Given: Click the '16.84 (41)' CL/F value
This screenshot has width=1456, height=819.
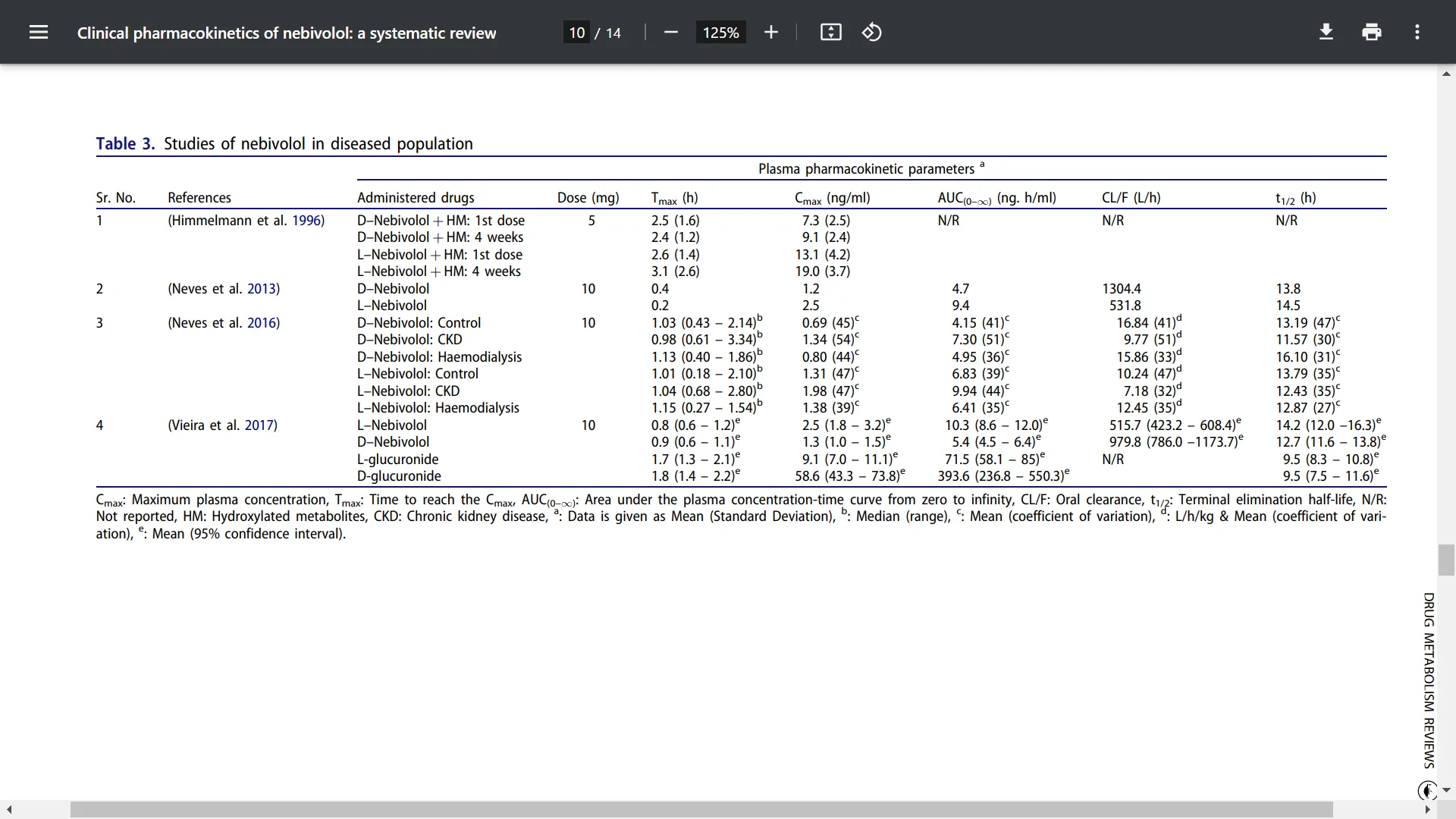Looking at the screenshot, I should [1149, 323].
